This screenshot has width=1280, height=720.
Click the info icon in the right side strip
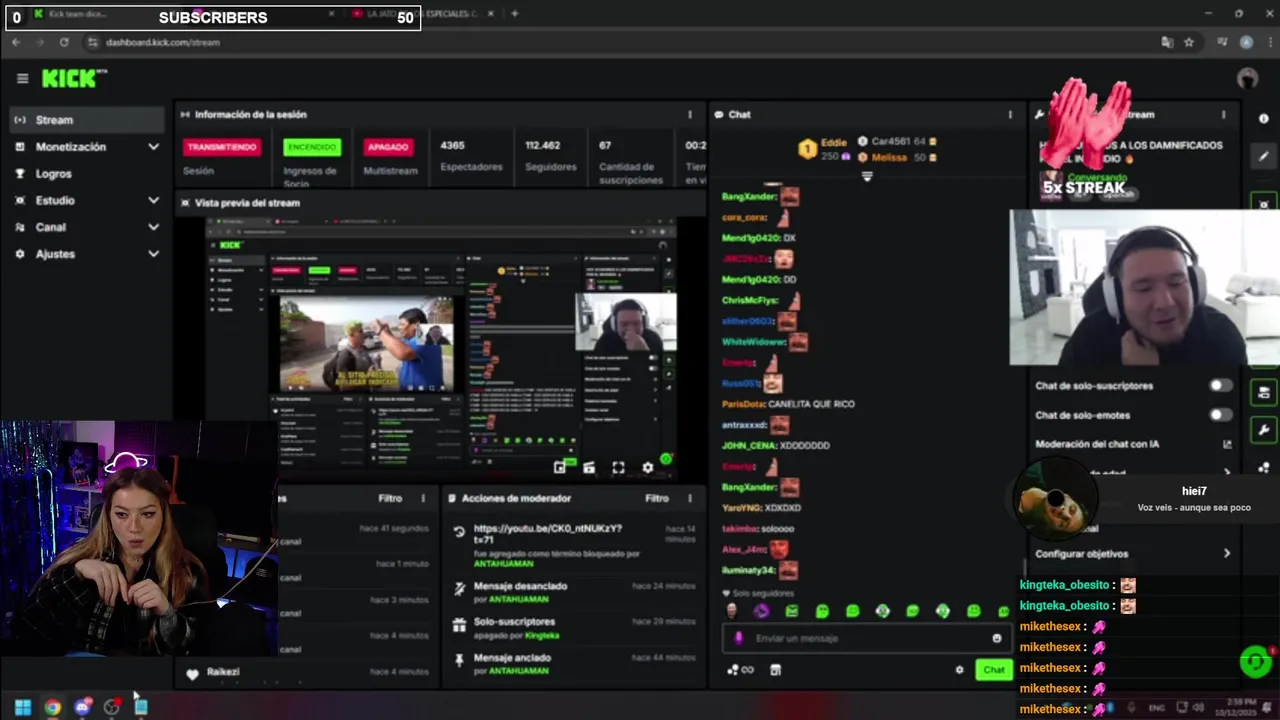(x=1264, y=118)
